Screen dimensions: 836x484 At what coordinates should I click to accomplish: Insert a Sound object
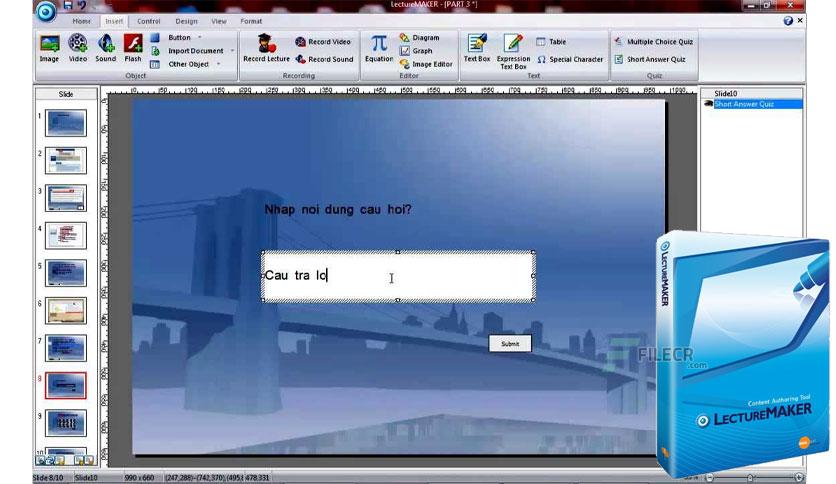(106, 49)
